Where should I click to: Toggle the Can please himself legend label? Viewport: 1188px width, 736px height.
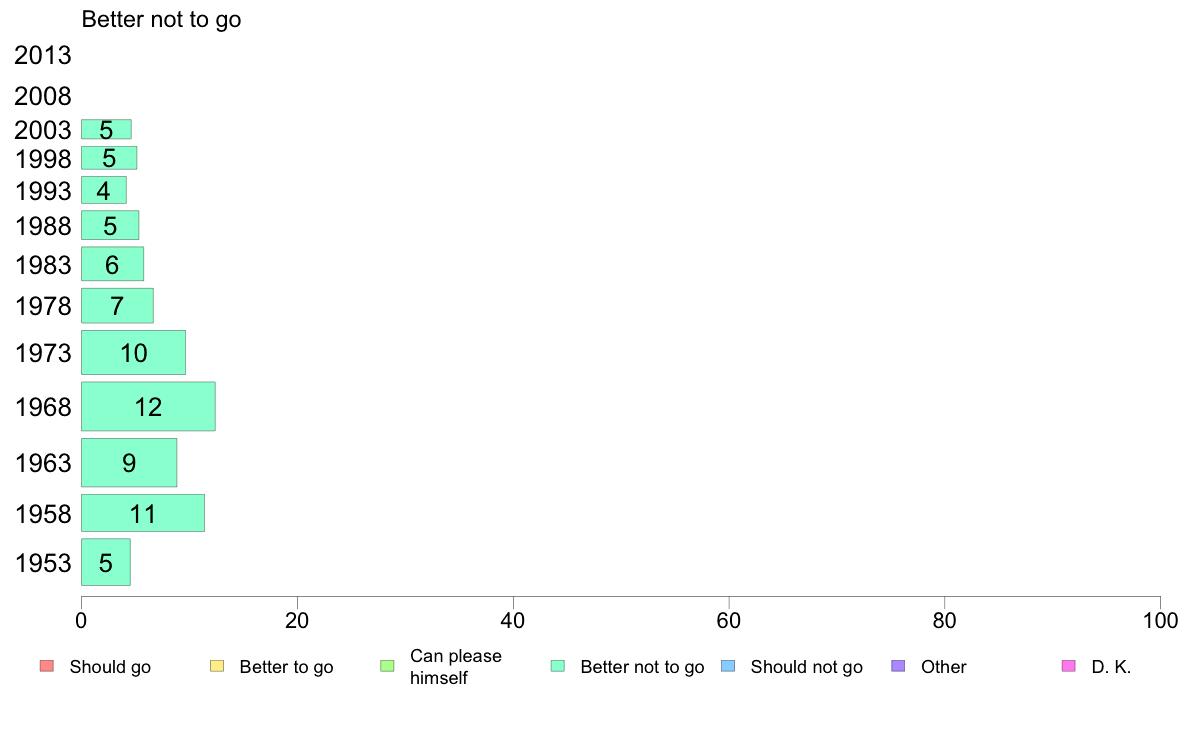455,667
